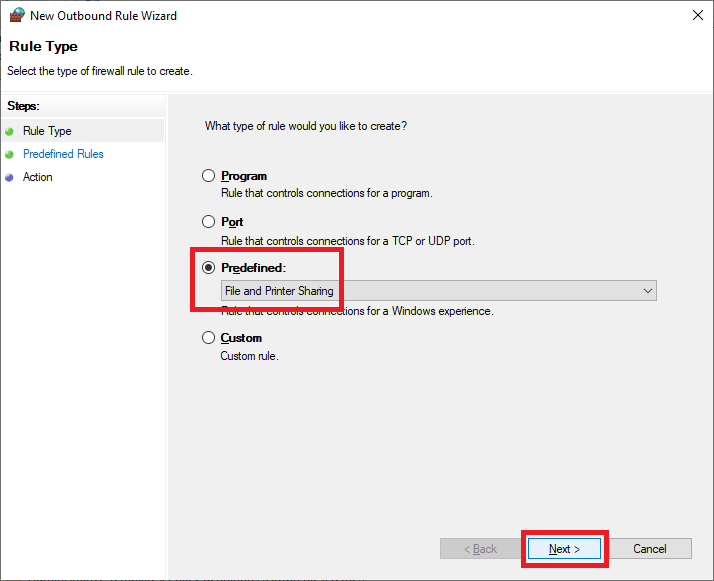Select the Program radio button
Image resolution: width=714 pixels, height=581 pixels.
[x=209, y=176]
